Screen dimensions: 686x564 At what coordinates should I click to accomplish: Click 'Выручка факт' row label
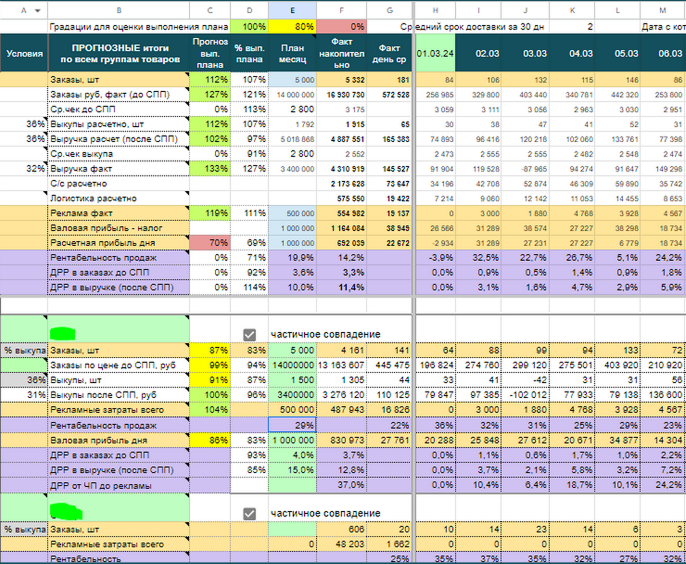(x=81, y=169)
